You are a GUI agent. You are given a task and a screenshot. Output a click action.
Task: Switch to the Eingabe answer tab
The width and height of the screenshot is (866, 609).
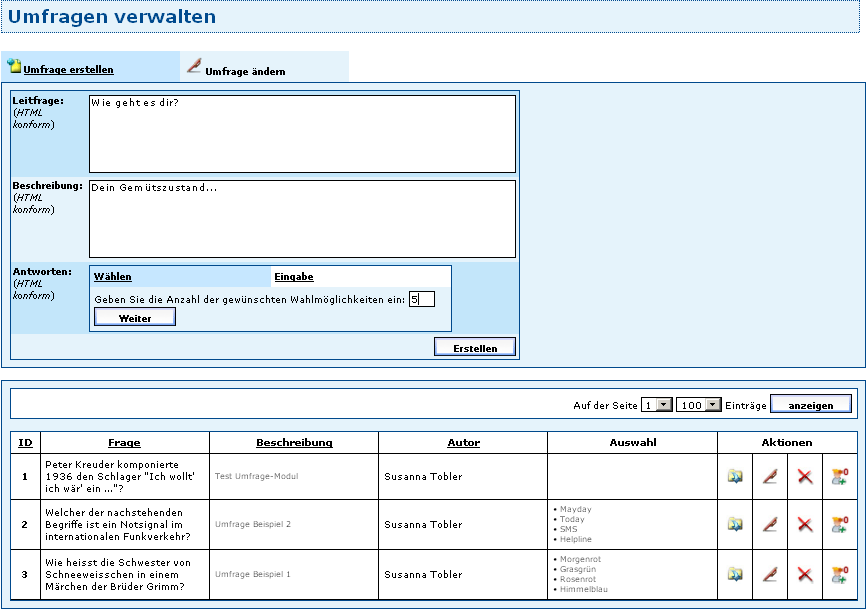coord(294,277)
